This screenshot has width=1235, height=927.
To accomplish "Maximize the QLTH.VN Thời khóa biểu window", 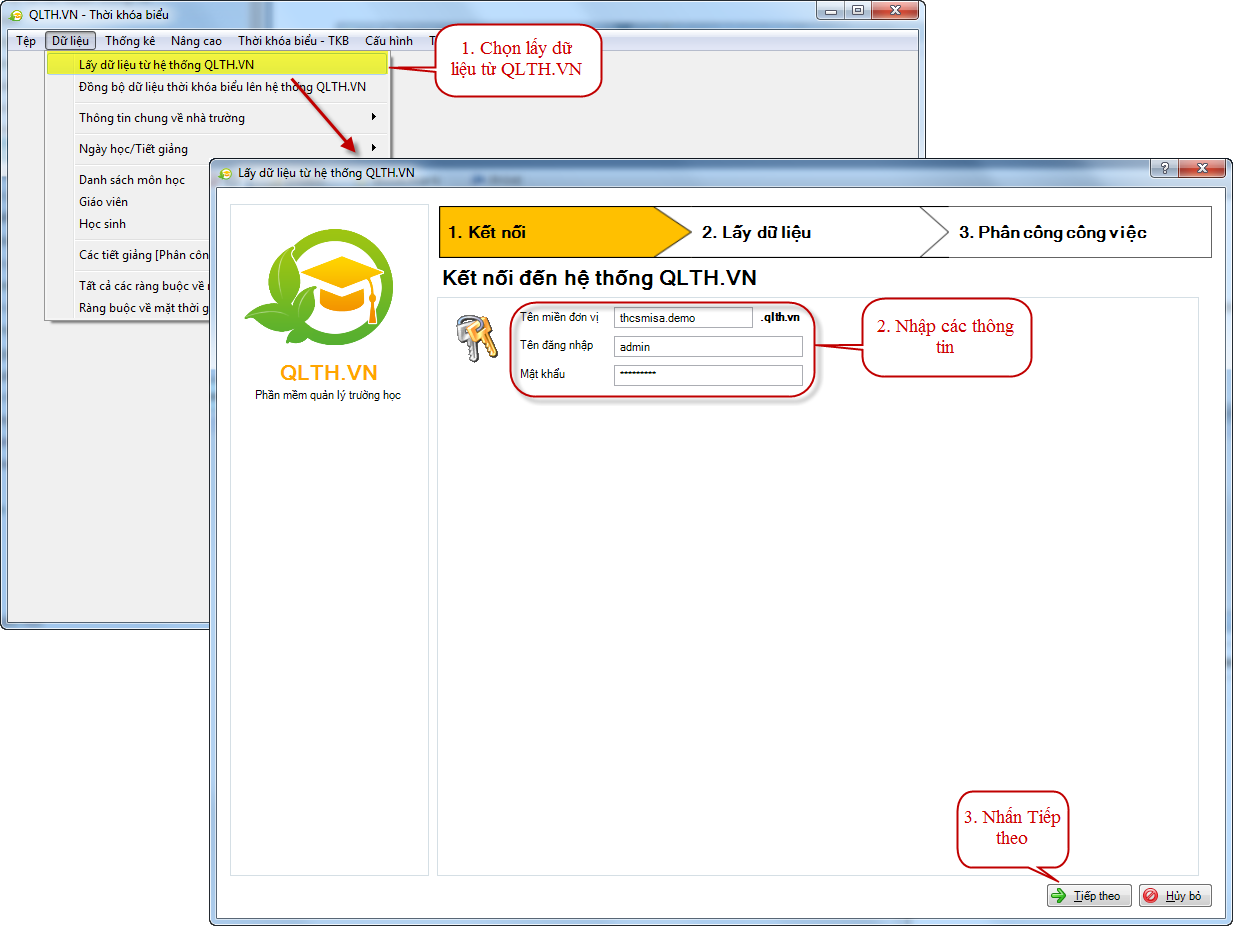I will [857, 10].
